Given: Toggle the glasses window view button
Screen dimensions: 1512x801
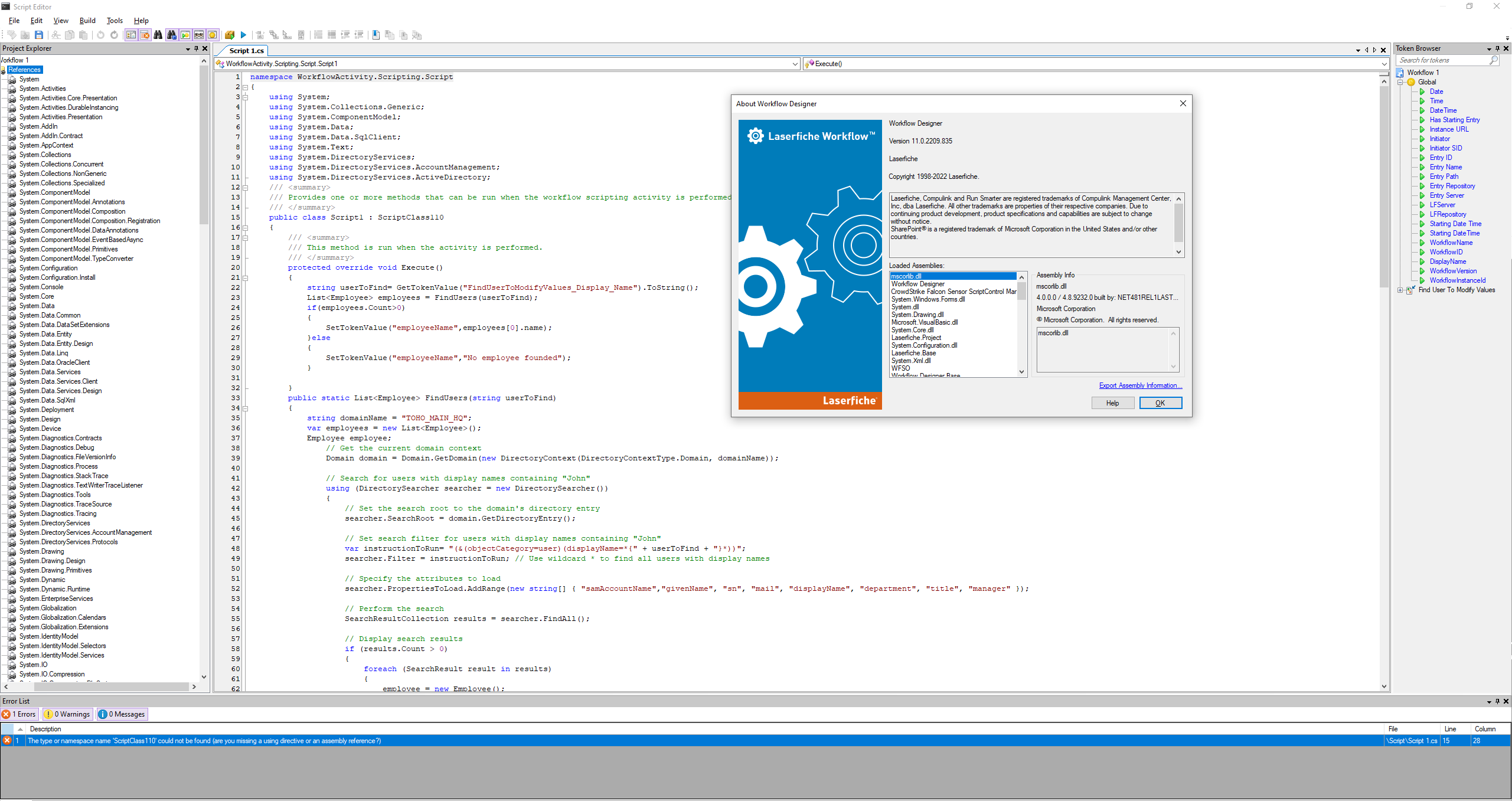Looking at the screenshot, I should pyautogui.click(x=199, y=35).
